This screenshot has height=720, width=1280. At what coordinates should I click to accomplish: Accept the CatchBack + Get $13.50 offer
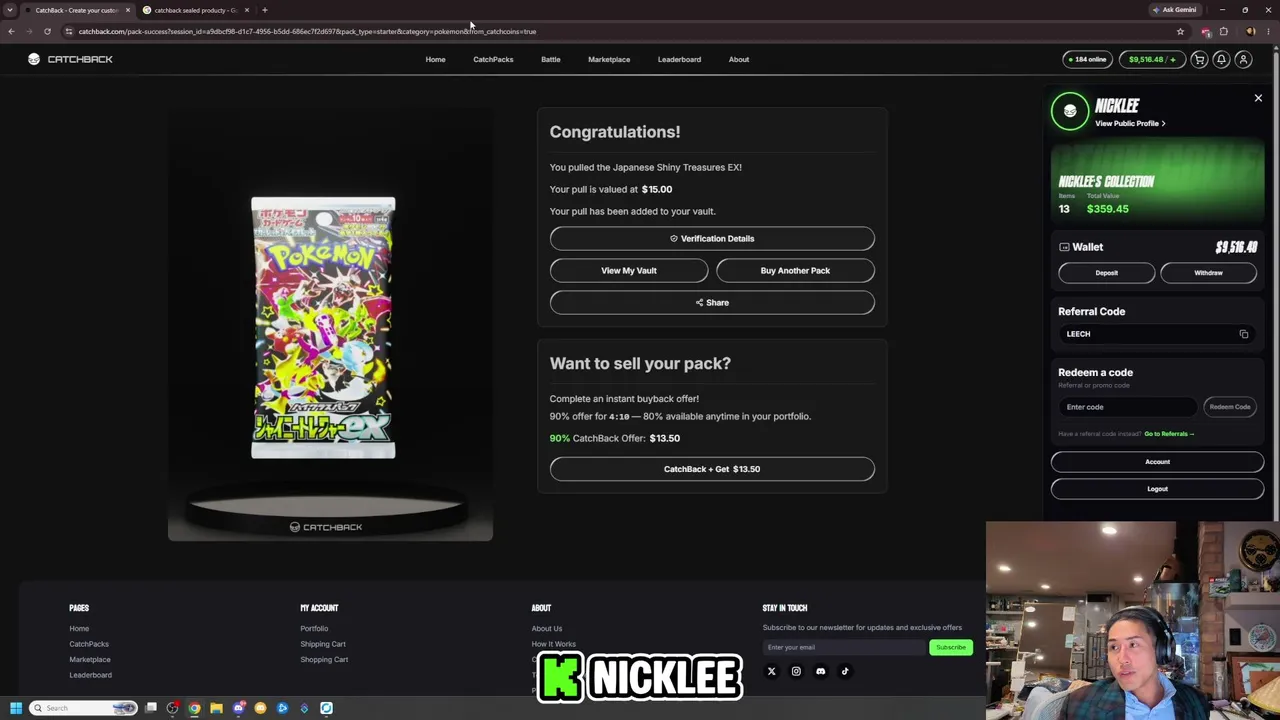coord(712,469)
